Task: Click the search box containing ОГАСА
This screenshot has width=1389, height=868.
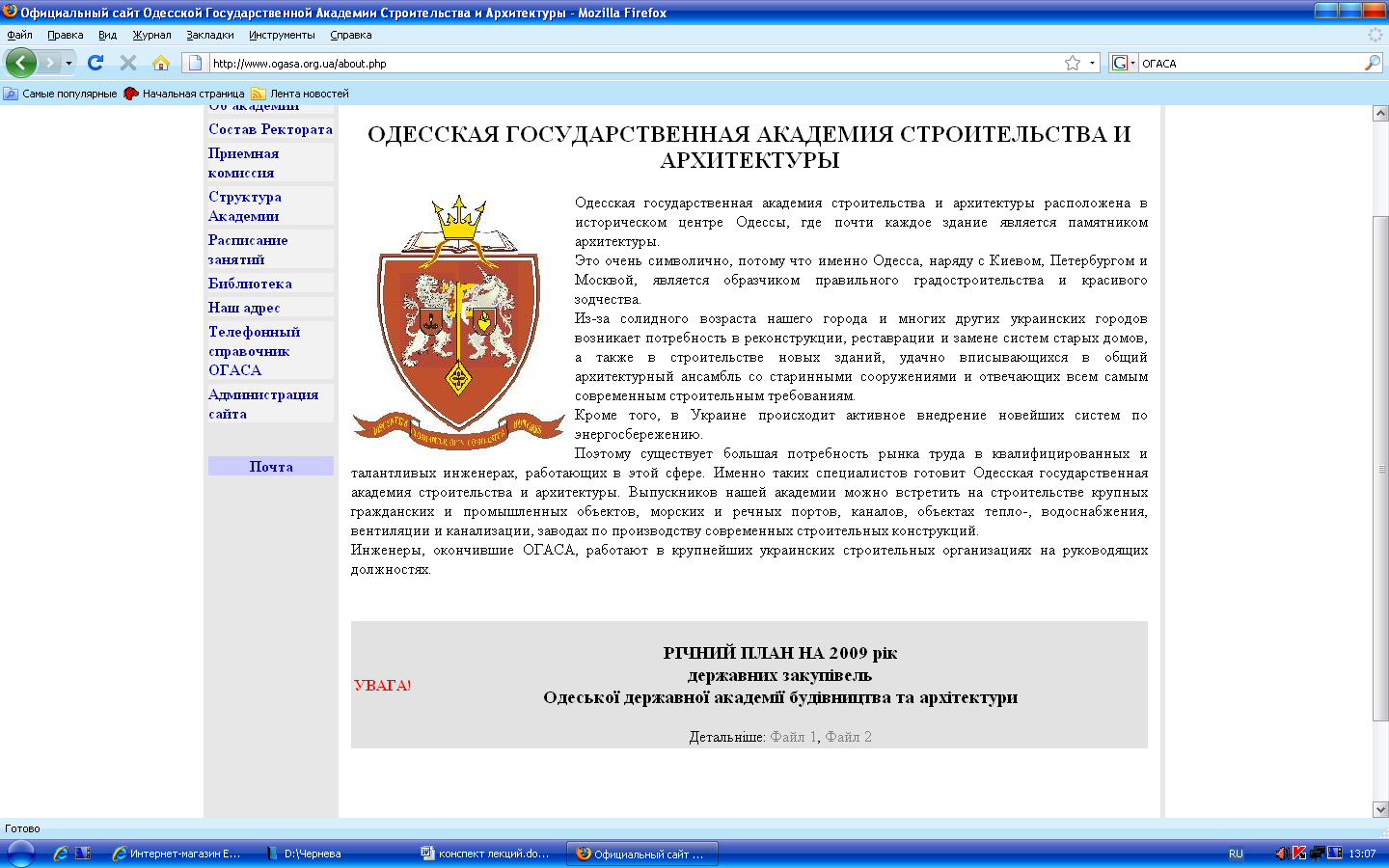Action: [1250, 63]
